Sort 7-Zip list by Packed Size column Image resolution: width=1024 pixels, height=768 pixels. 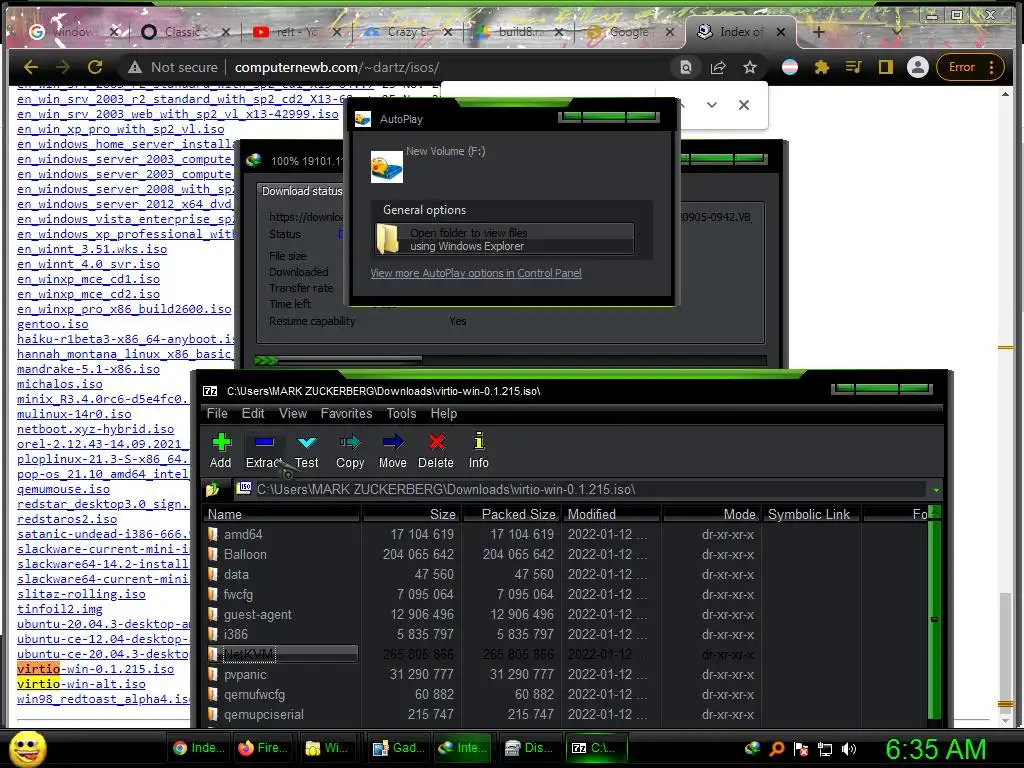point(512,514)
